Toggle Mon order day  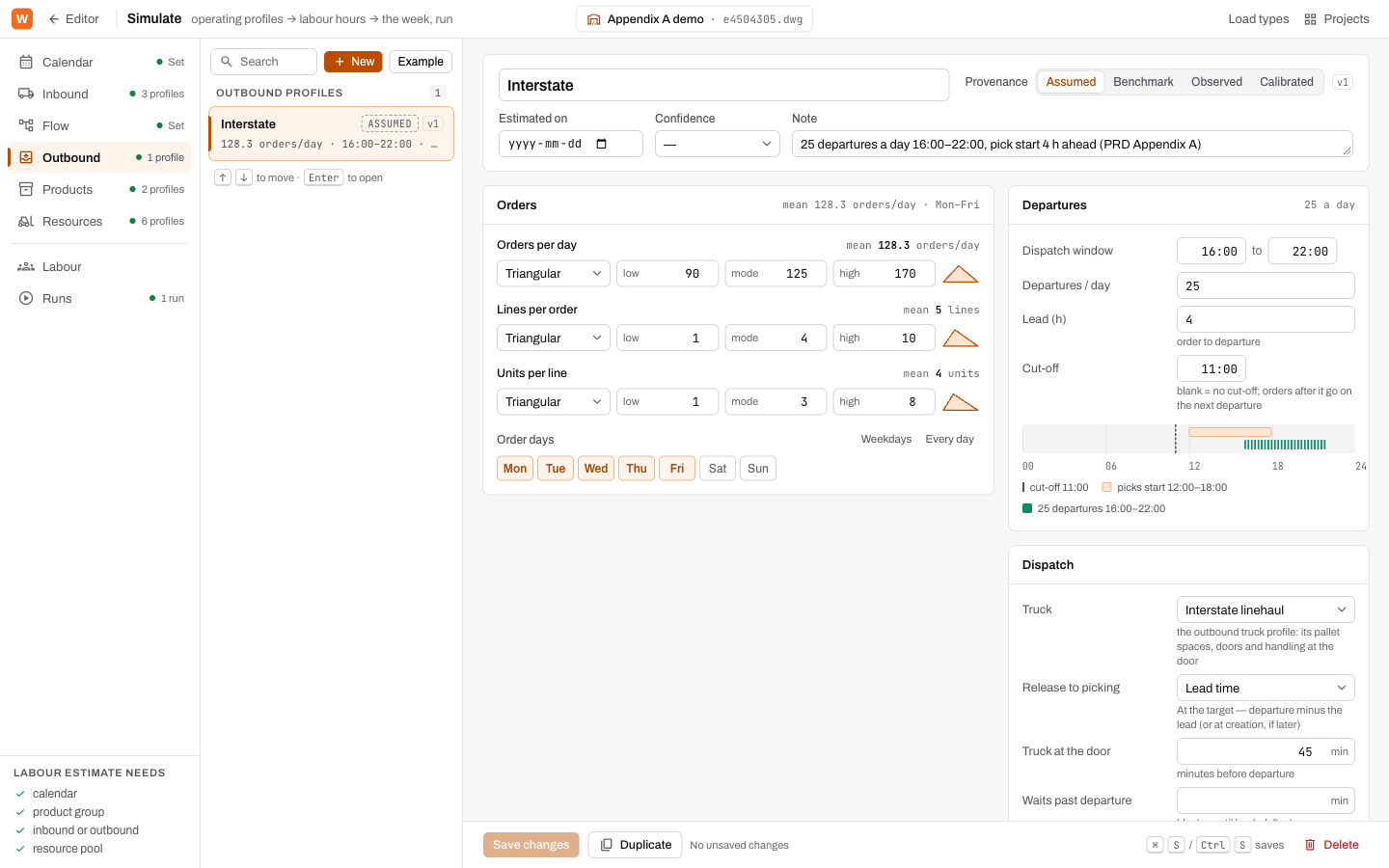(515, 469)
